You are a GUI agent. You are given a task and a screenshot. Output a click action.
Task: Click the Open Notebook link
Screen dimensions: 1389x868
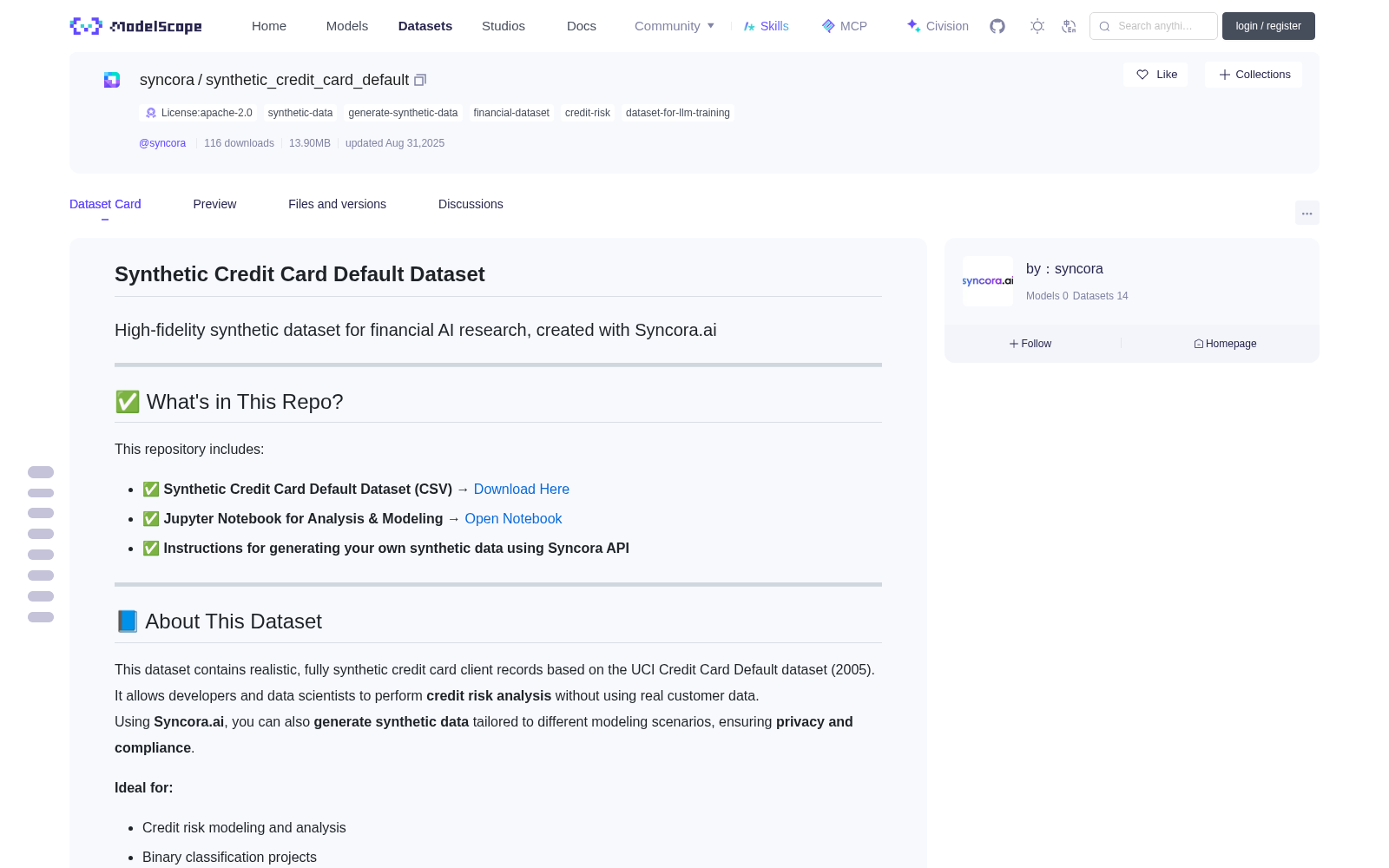pos(513,519)
